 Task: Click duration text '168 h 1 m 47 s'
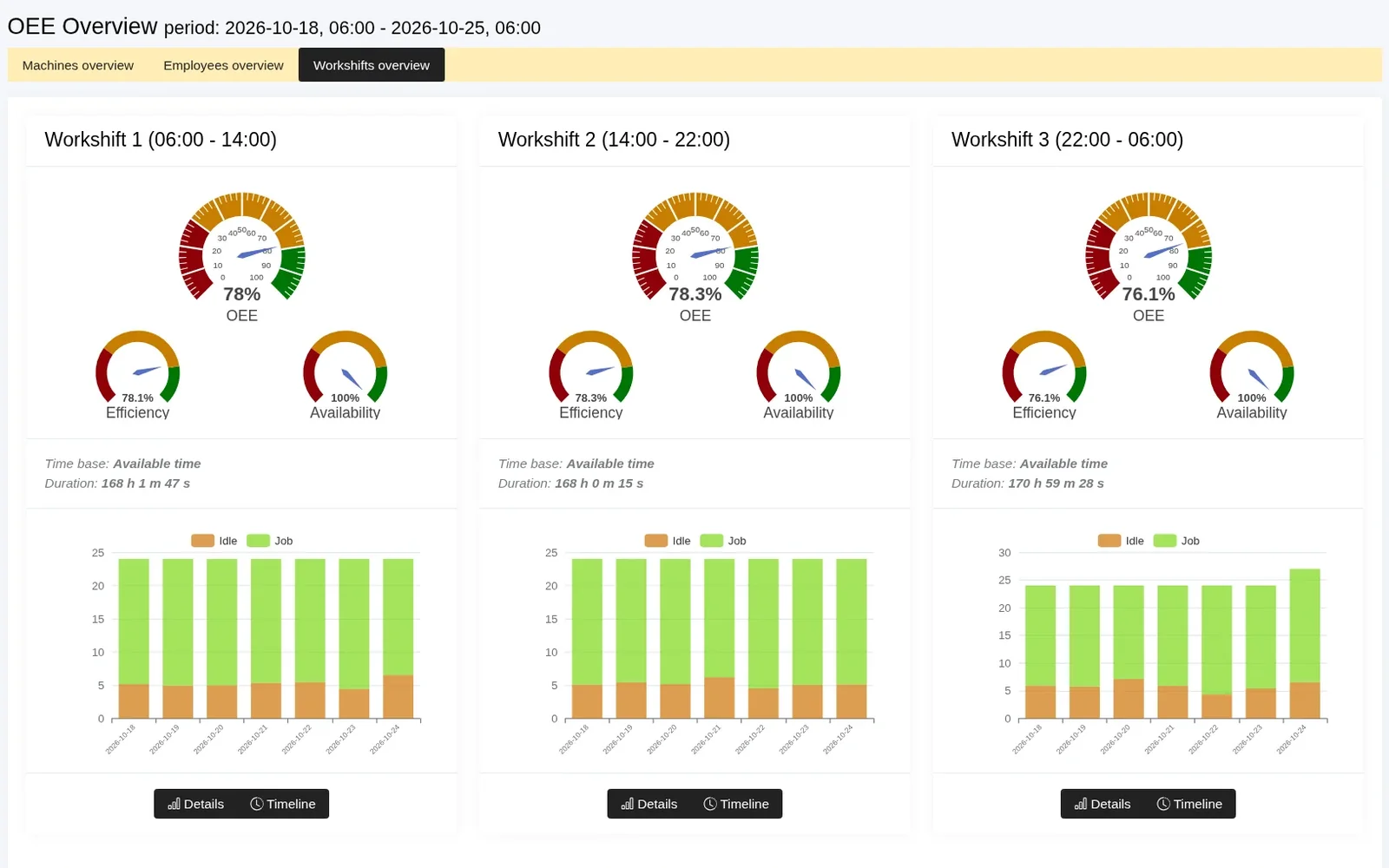tap(146, 483)
